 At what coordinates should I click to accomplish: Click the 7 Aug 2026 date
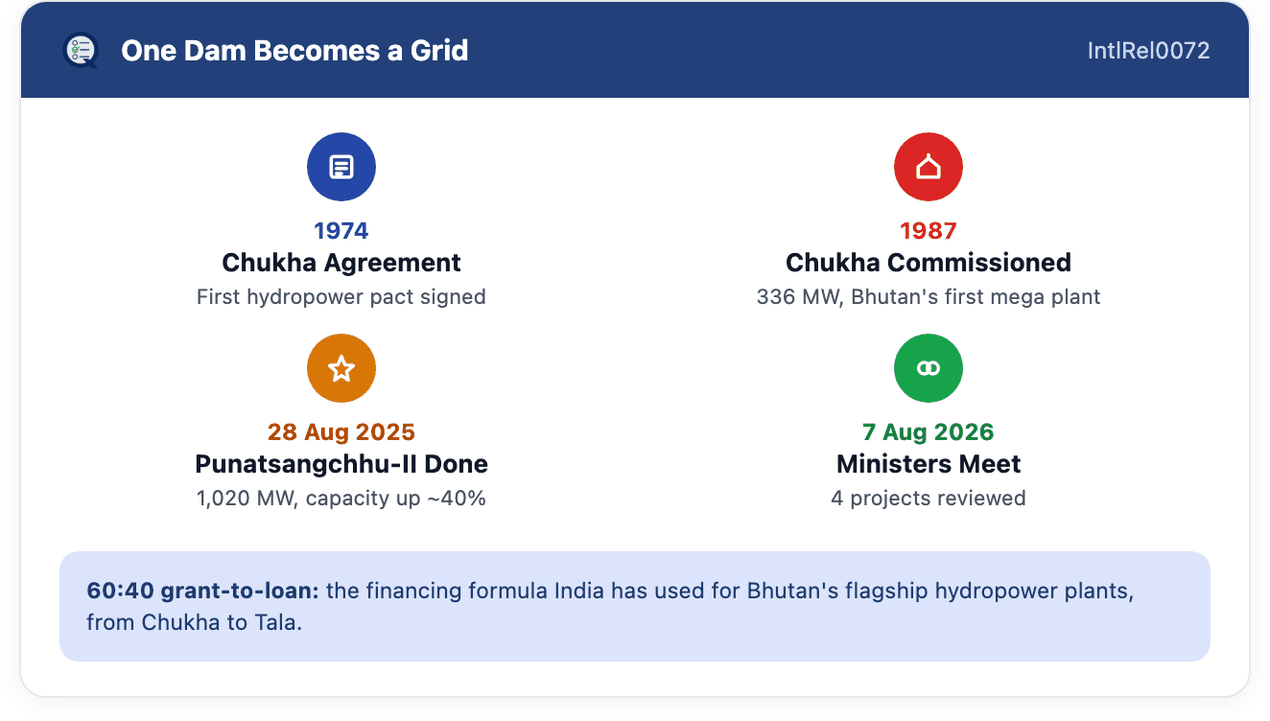point(928,432)
